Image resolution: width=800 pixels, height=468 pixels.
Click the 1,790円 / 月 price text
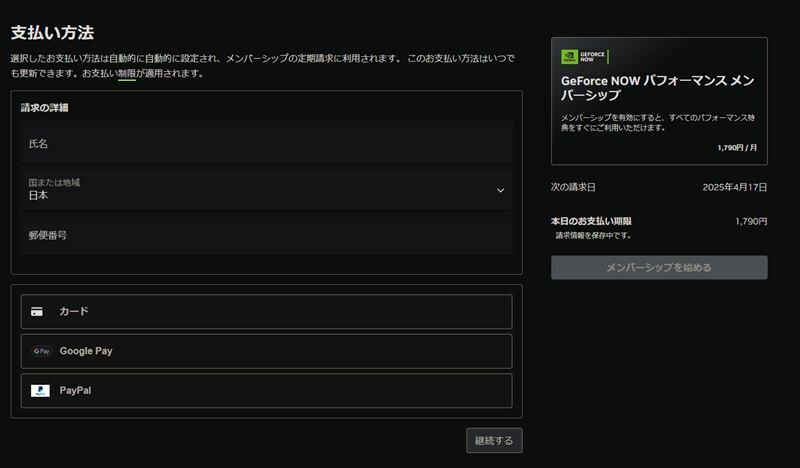737,147
